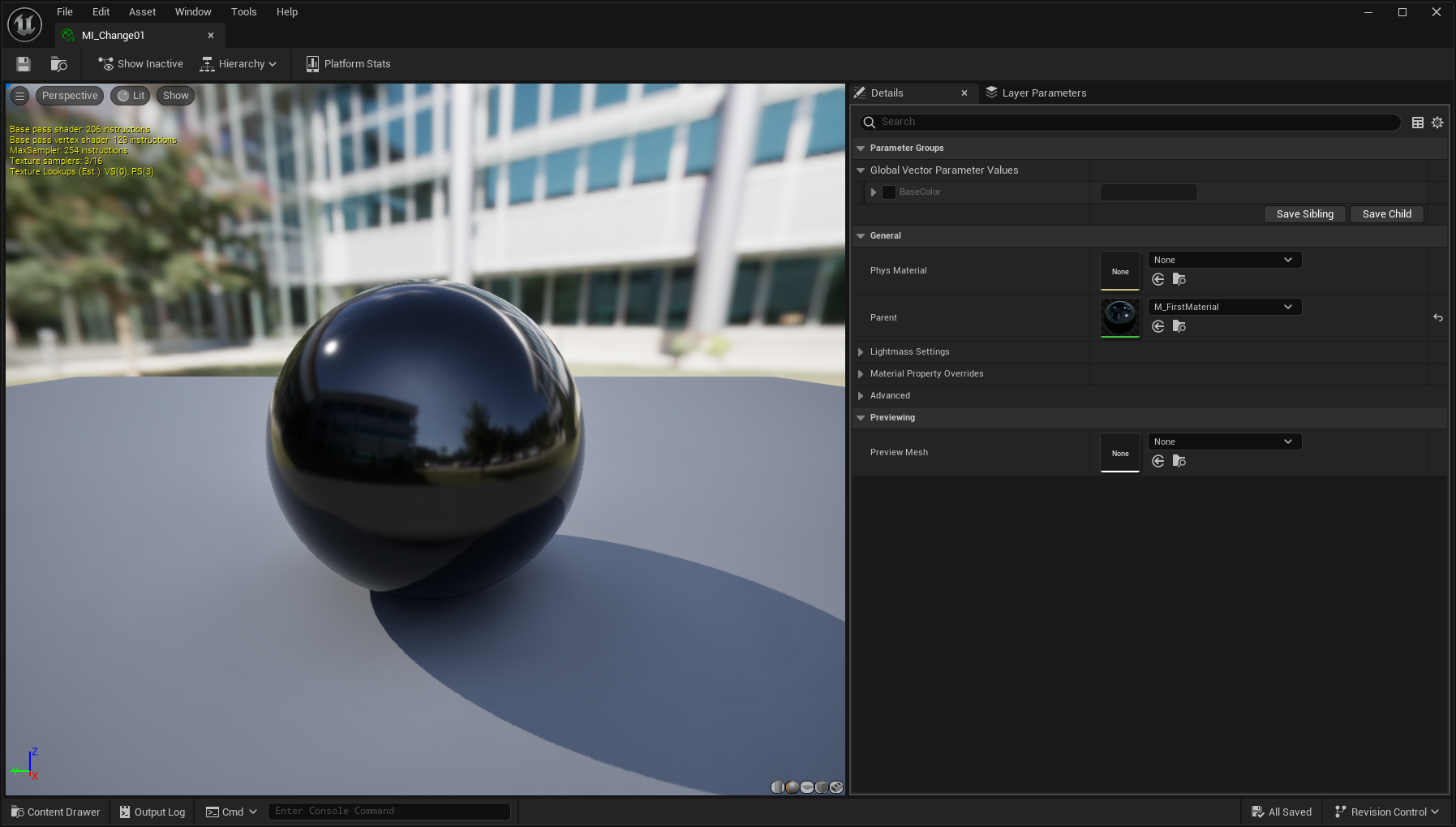Screen dimensions: 1456x827
Task: Use selected asset for Phys Material
Action: [1158, 279]
